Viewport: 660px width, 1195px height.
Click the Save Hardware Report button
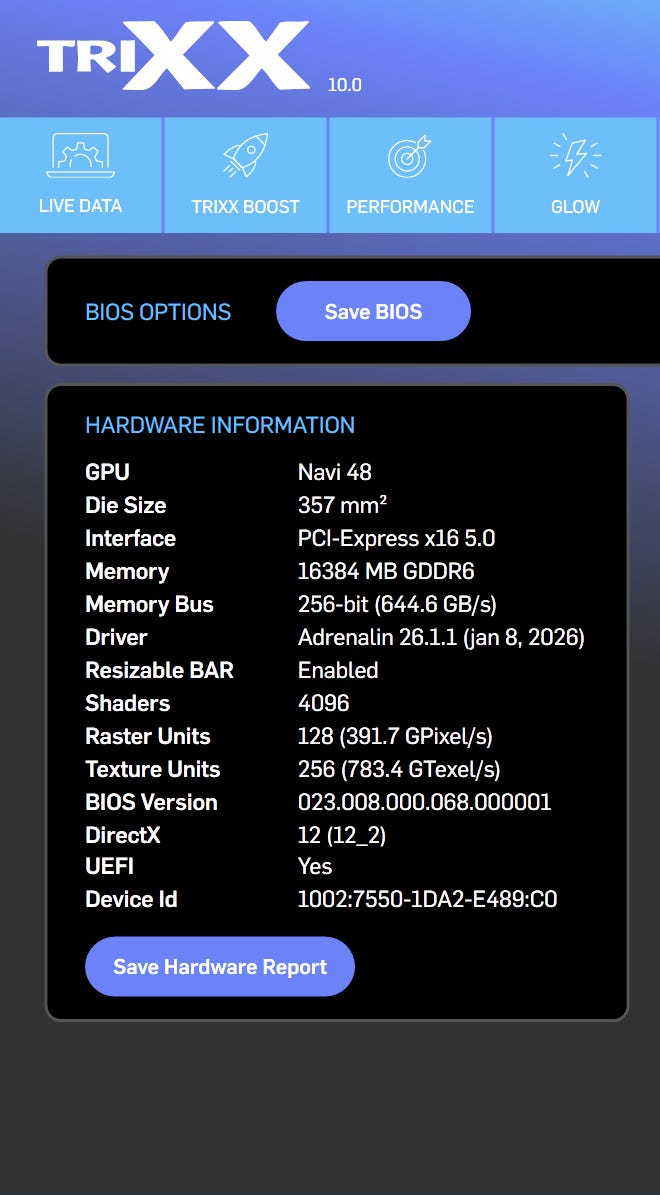coord(220,966)
